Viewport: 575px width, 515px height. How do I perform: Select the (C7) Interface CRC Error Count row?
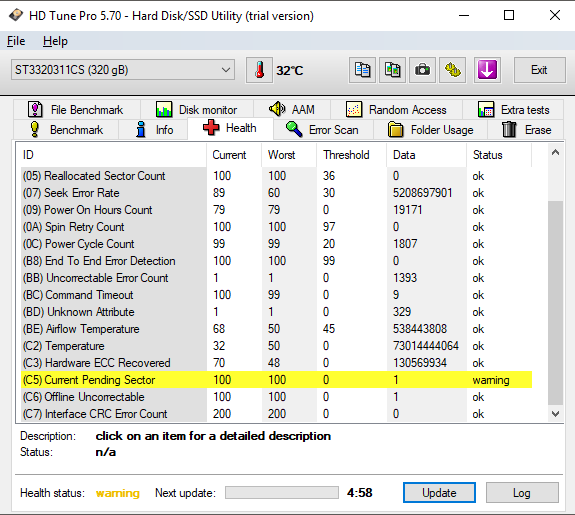(x=277, y=414)
